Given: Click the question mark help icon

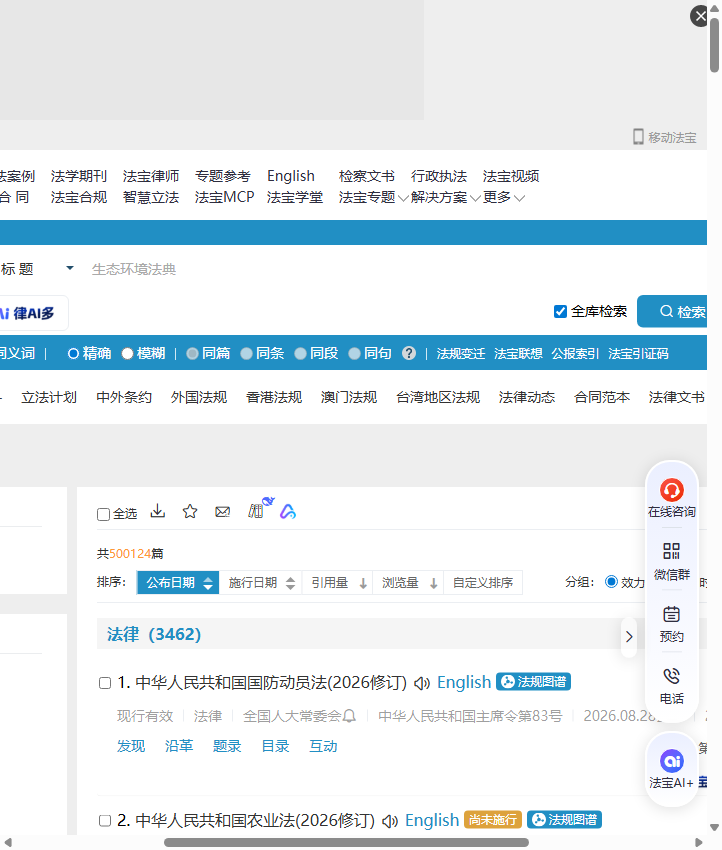Looking at the screenshot, I should point(409,353).
